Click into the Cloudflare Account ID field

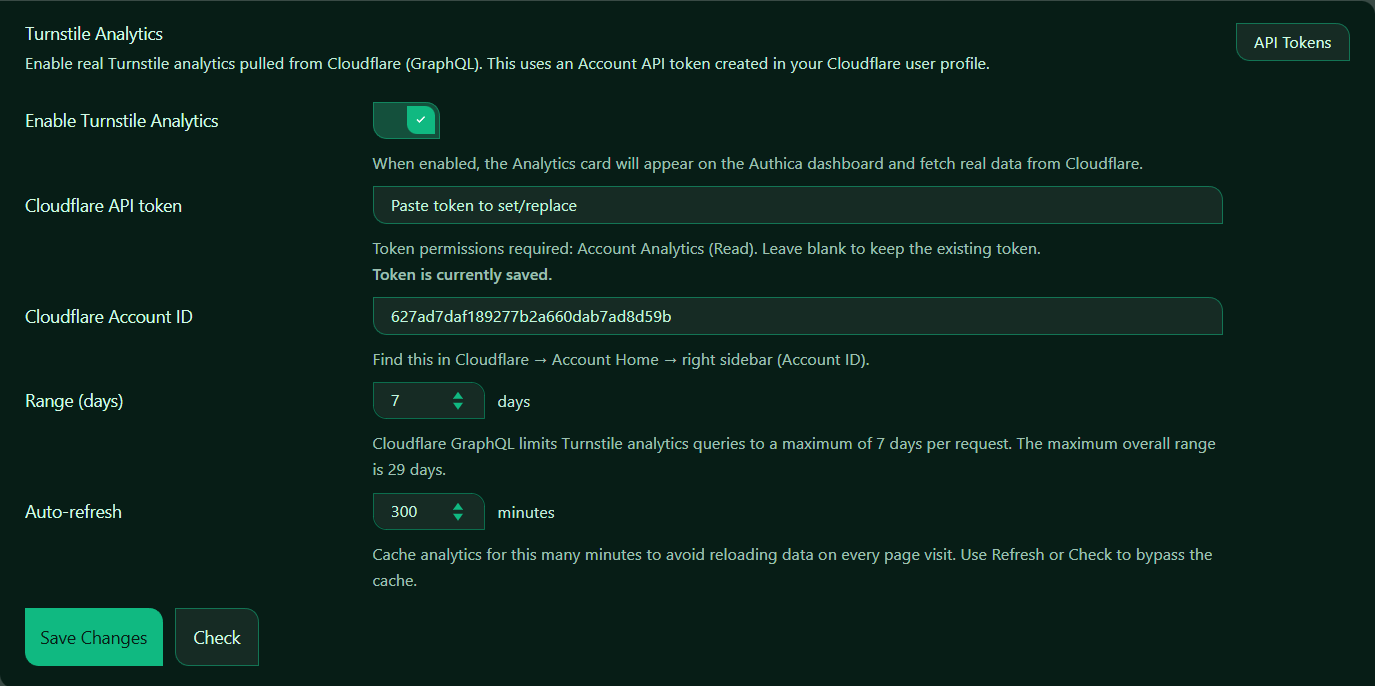click(797, 316)
